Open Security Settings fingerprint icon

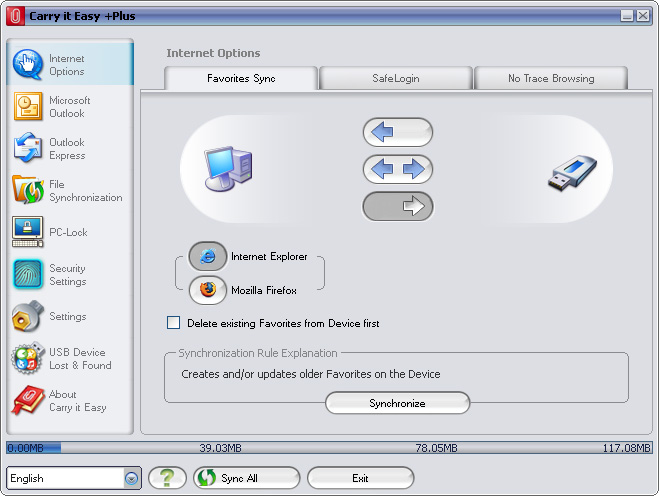(x=28, y=274)
